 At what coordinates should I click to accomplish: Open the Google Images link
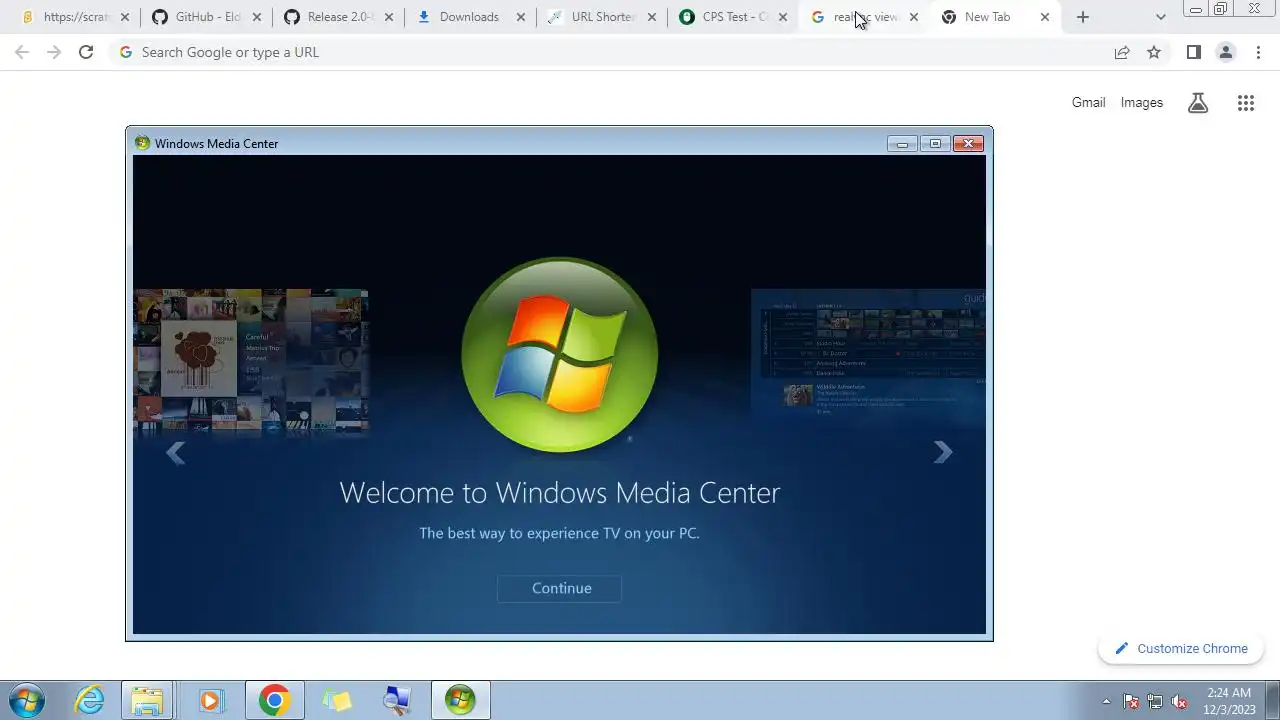click(x=1142, y=102)
